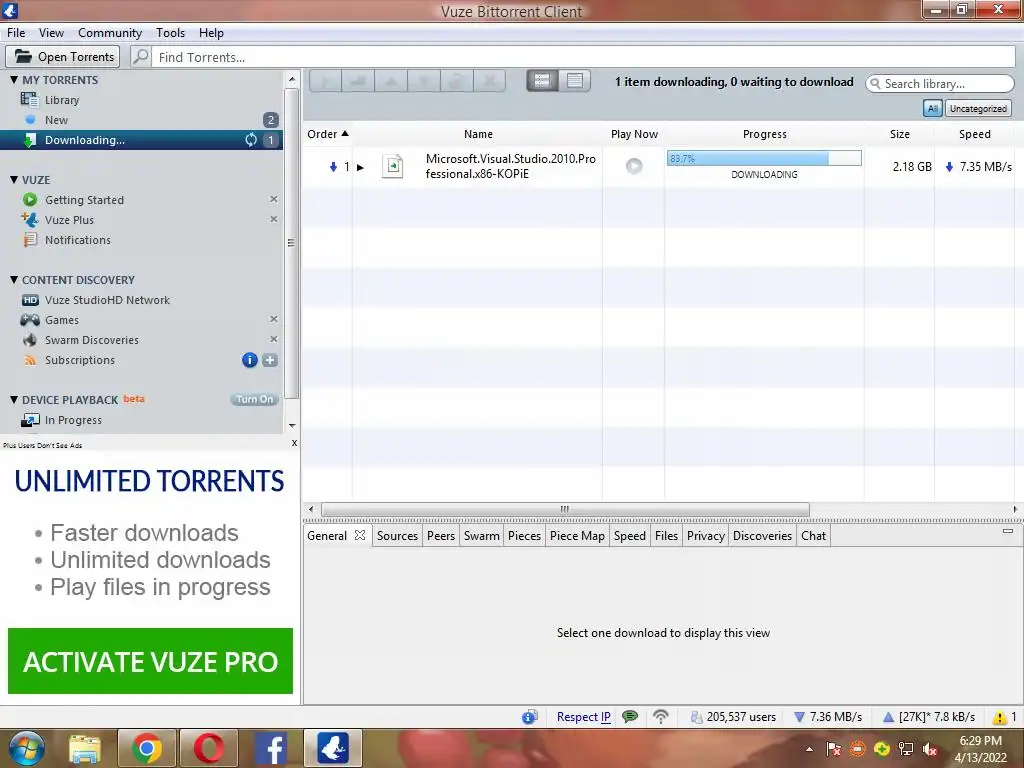This screenshot has width=1024, height=768.
Task: Open Games gamepad icon
Action: [x=29, y=320]
